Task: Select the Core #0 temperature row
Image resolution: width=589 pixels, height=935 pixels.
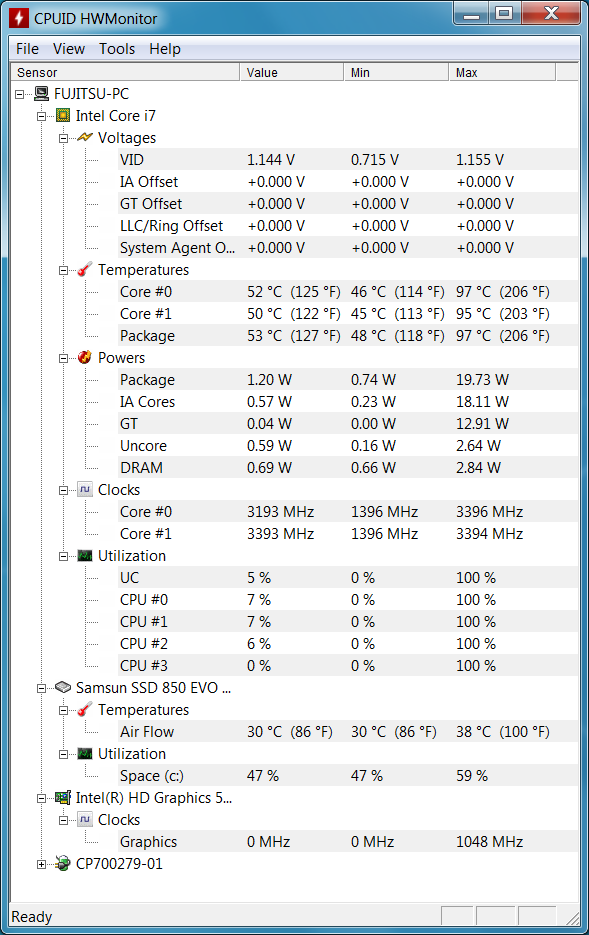Action: coord(348,292)
